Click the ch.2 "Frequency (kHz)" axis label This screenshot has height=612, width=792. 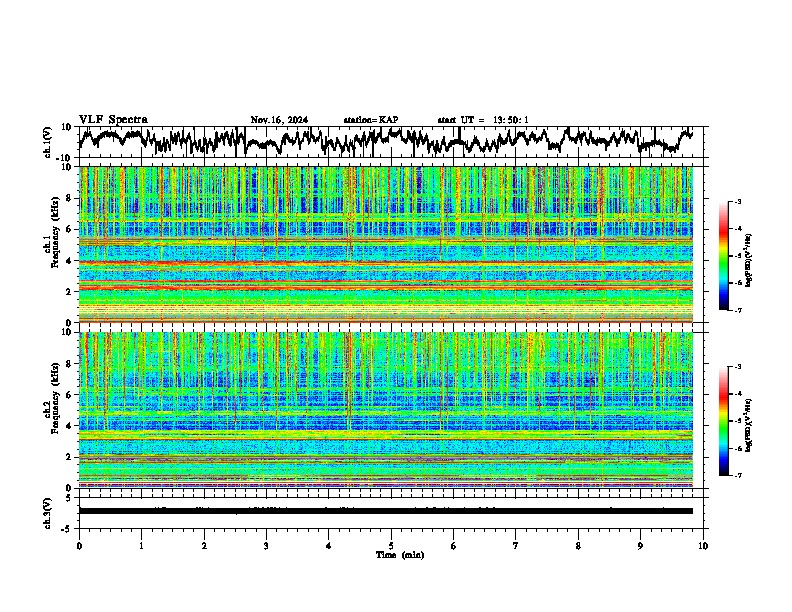pyautogui.click(x=56, y=398)
